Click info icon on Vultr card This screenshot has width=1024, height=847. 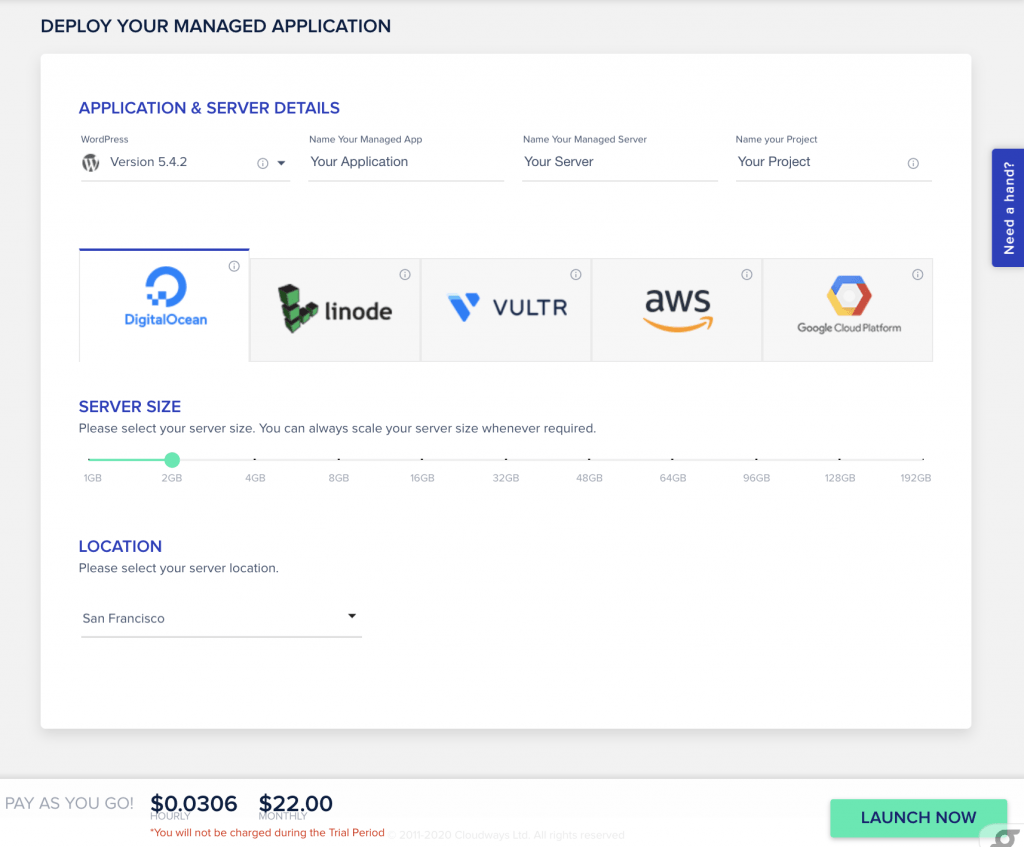pyautogui.click(x=575, y=274)
